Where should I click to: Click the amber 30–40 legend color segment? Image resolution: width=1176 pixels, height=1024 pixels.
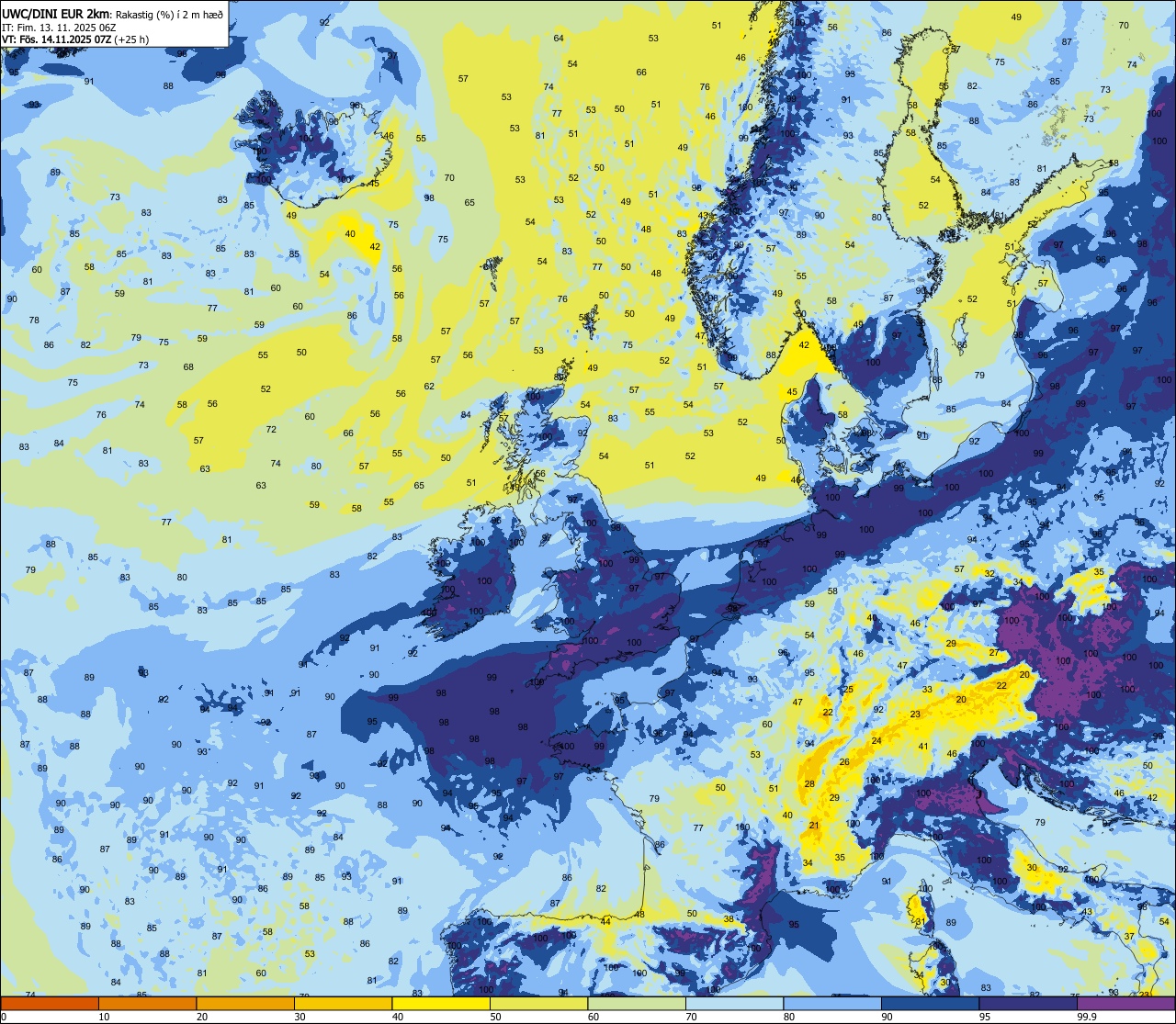343,1003
